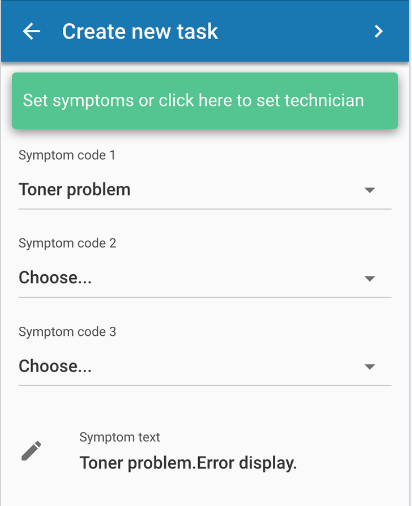Click the 'Symptom code 3' label

[x=67, y=332]
